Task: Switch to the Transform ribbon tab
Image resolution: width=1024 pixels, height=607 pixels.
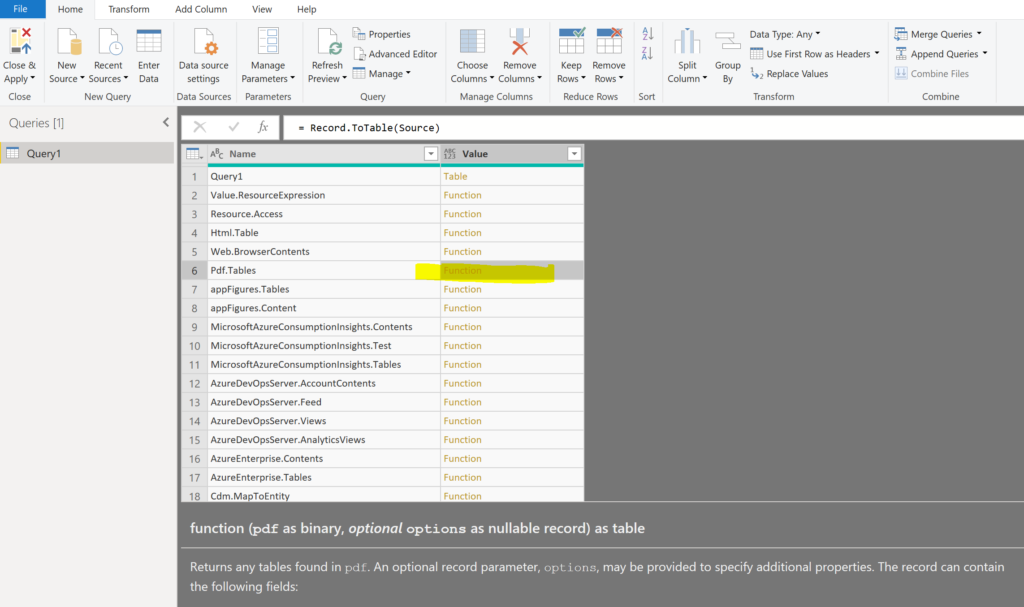Action: tap(128, 9)
